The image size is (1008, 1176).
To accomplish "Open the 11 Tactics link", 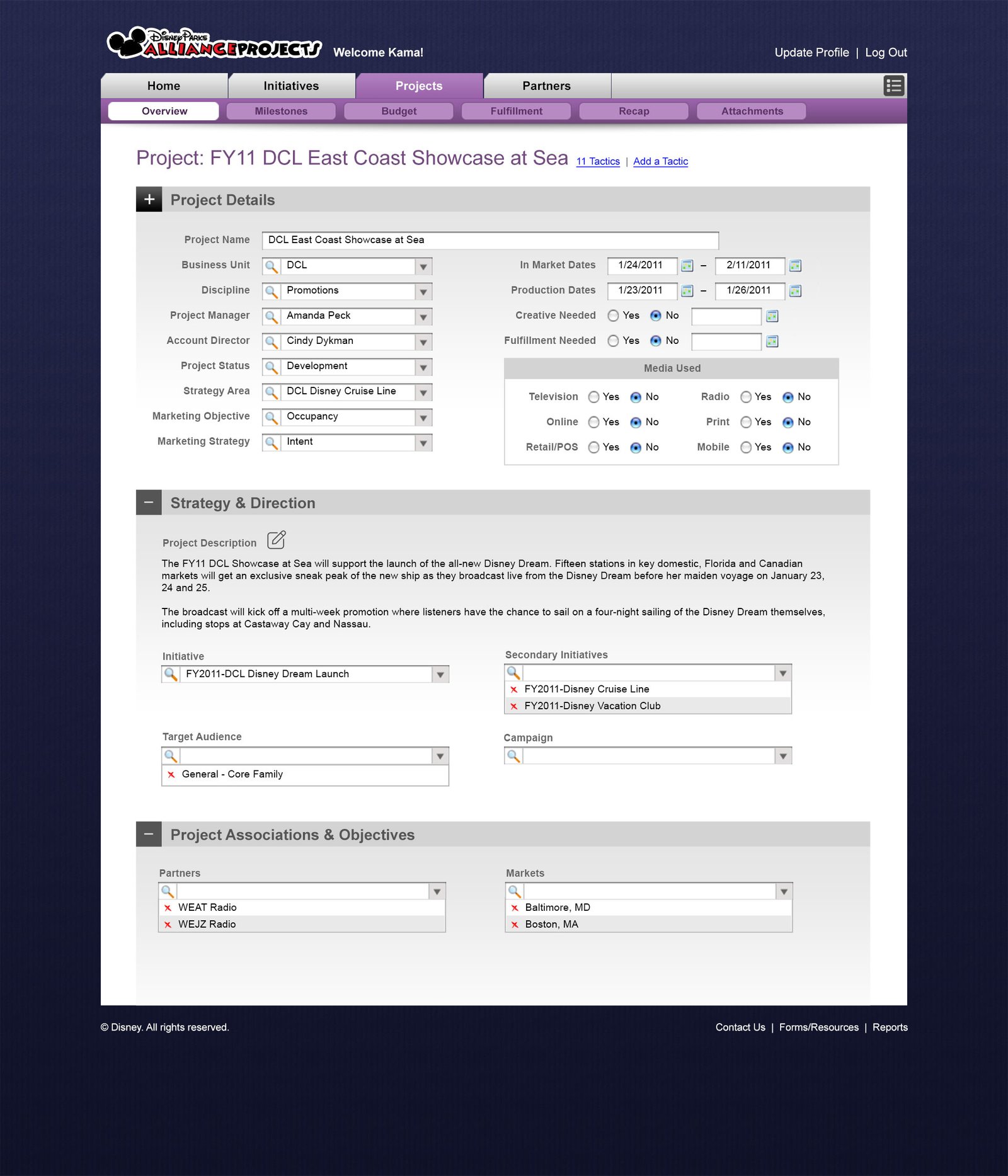I will tap(598, 162).
